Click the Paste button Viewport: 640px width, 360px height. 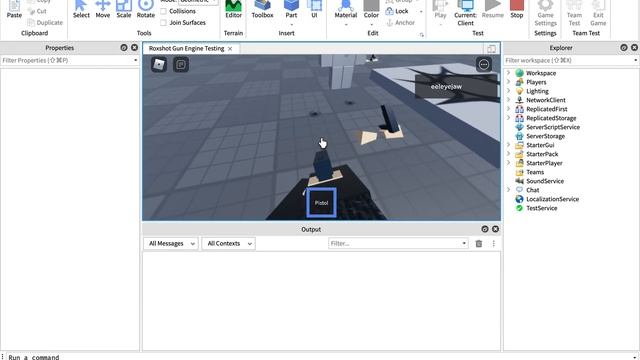pos(14,9)
